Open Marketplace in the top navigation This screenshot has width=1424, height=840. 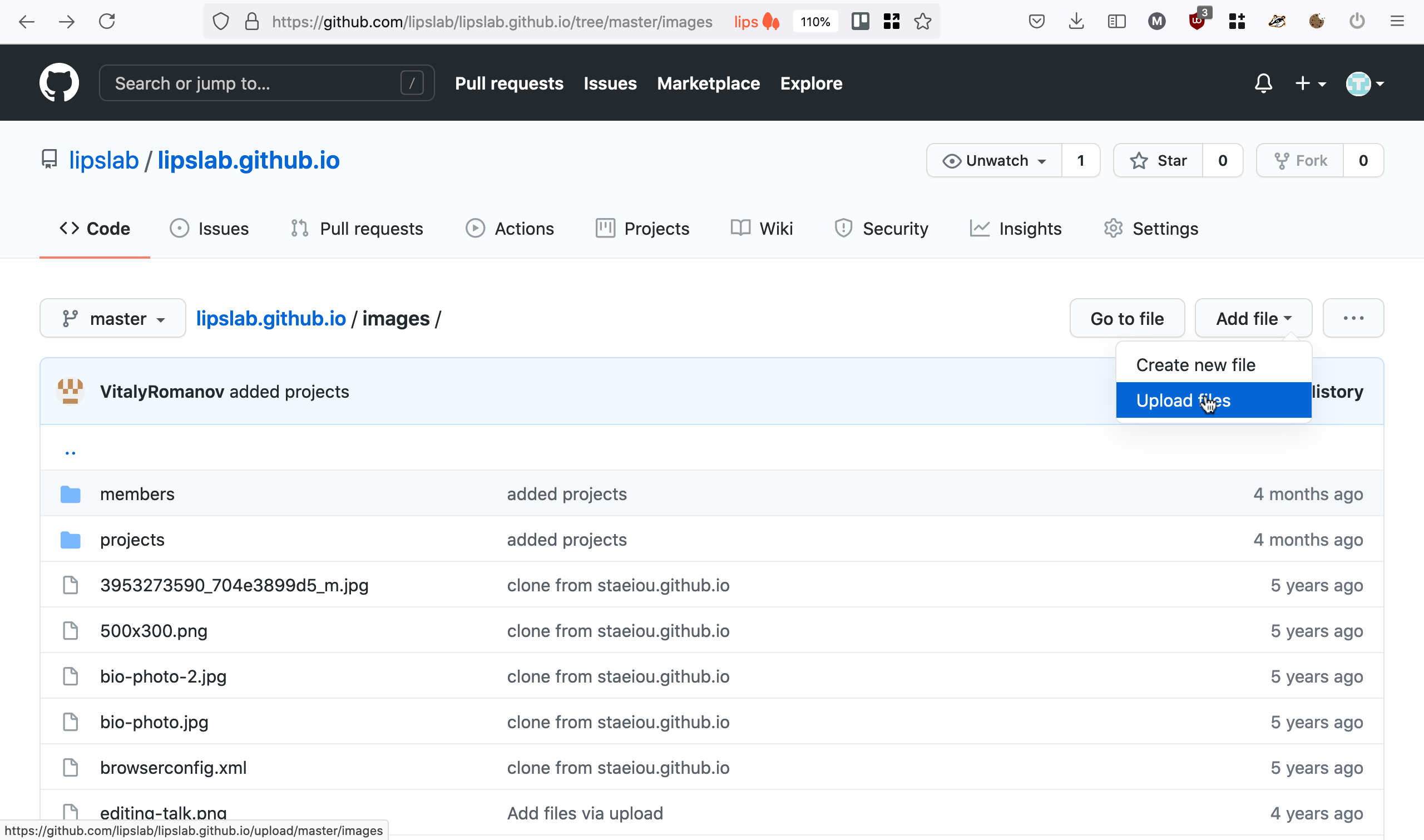(x=708, y=83)
